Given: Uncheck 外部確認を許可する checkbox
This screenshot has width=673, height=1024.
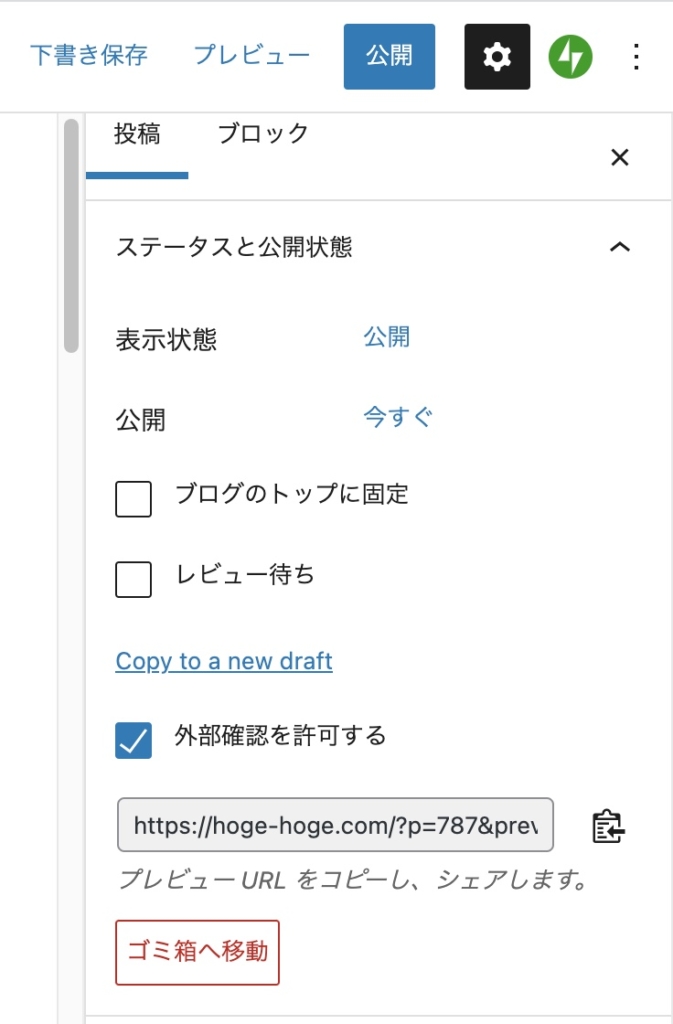Looking at the screenshot, I should coord(134,740).
